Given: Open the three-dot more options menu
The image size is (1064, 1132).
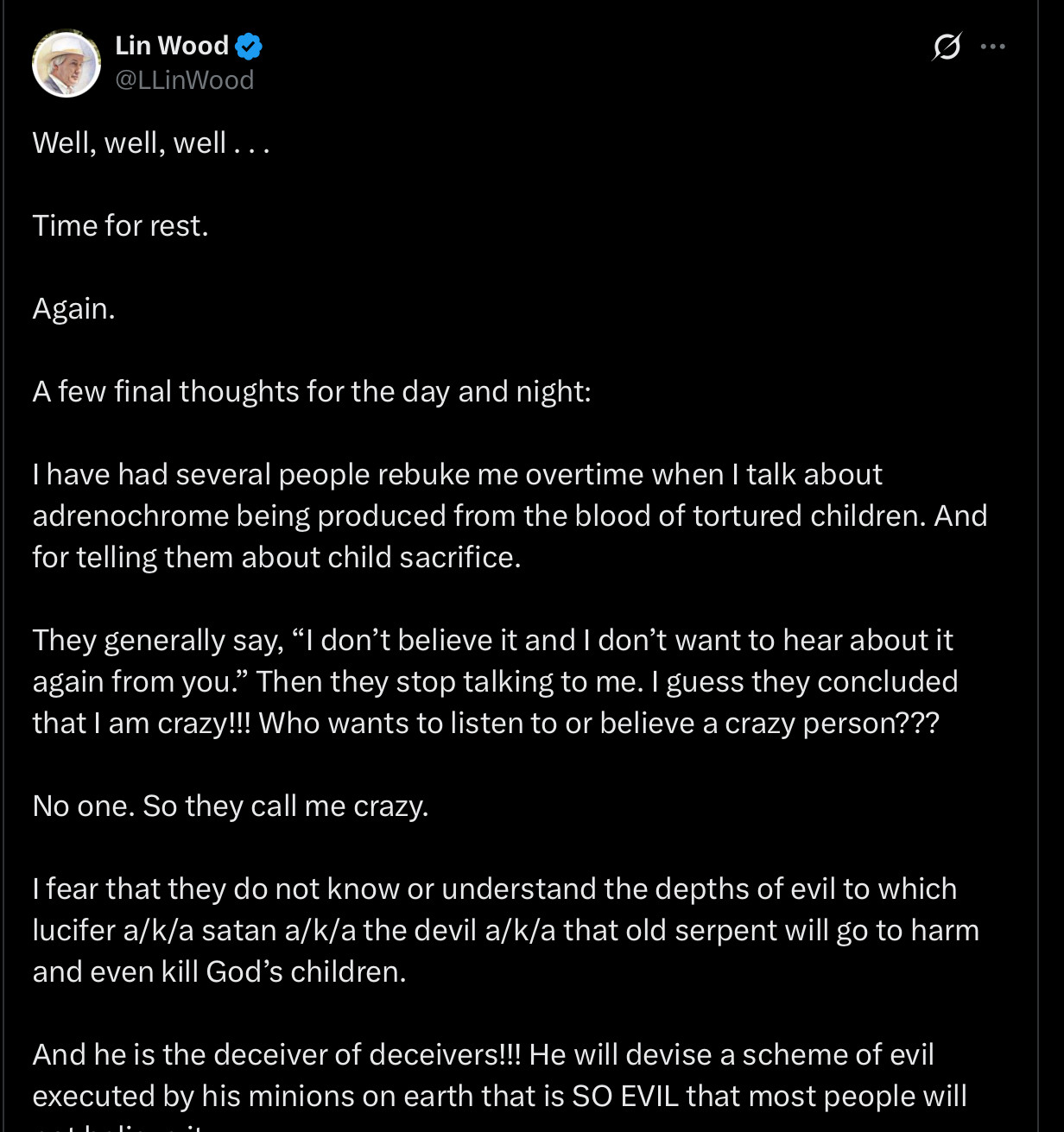Looking at the screenshot, I should pos(993,47).
